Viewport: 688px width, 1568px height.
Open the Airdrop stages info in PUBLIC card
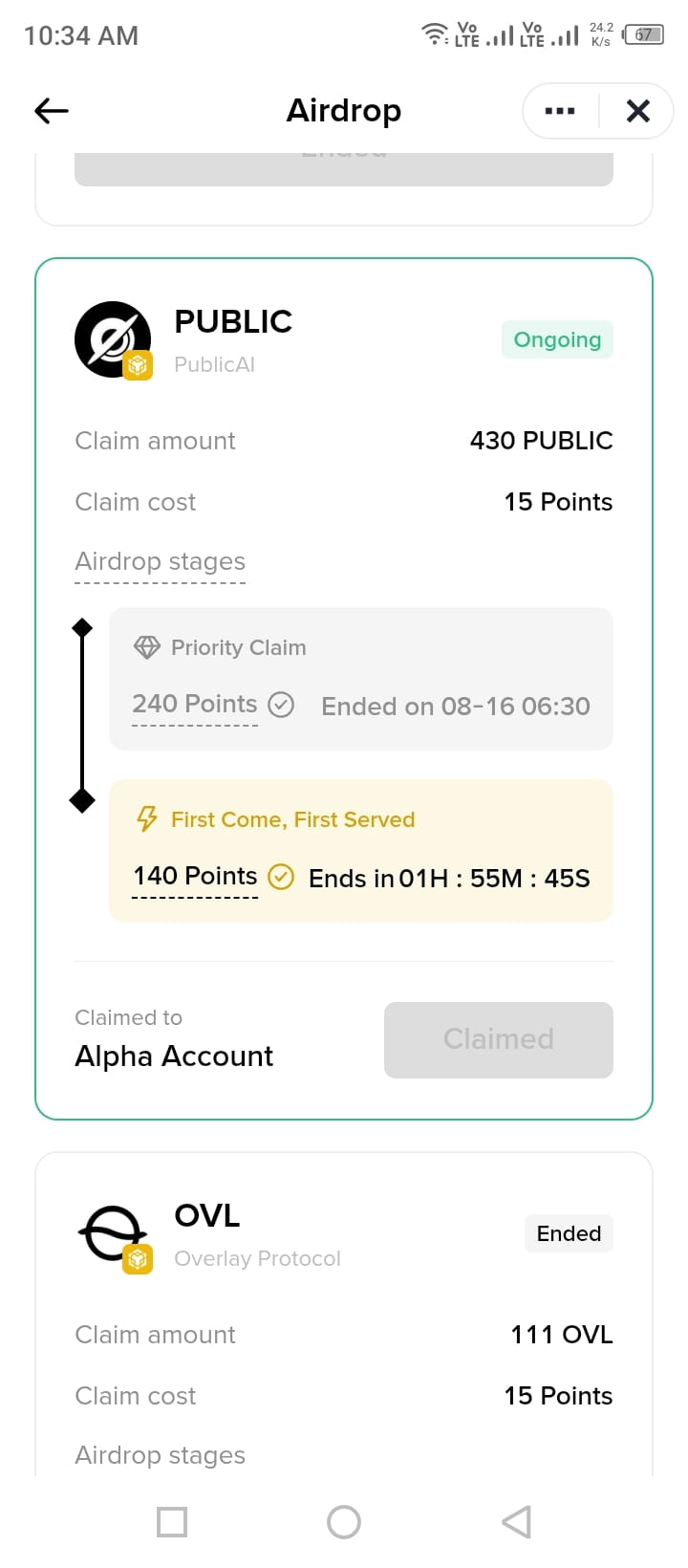coord(161,561)
